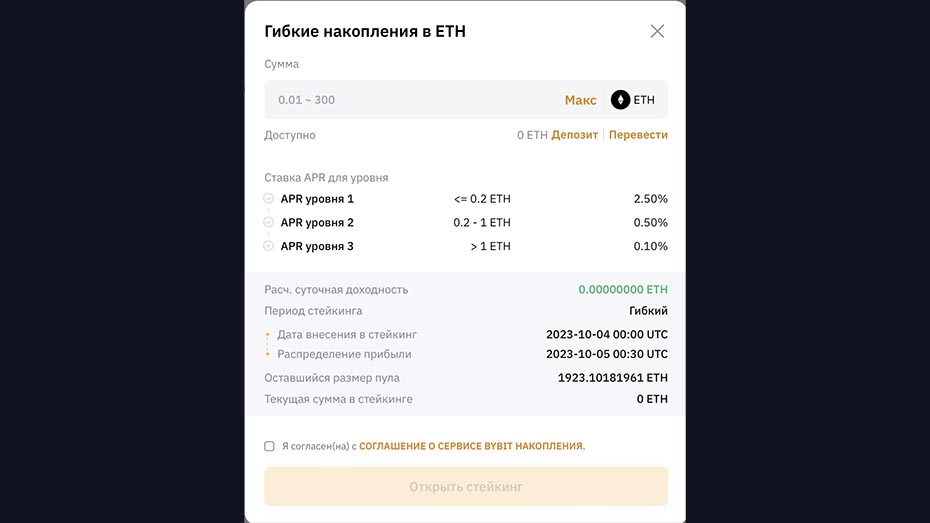Click the orange dot before Распределение прибыли
The width and height of the screenshot is (930, 523).
(267, 354)
